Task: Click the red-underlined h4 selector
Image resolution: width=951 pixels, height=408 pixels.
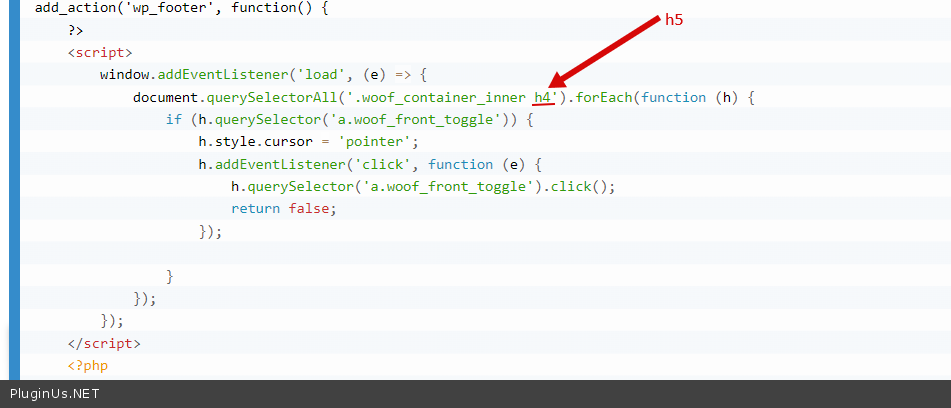Action: click(542, 97)
